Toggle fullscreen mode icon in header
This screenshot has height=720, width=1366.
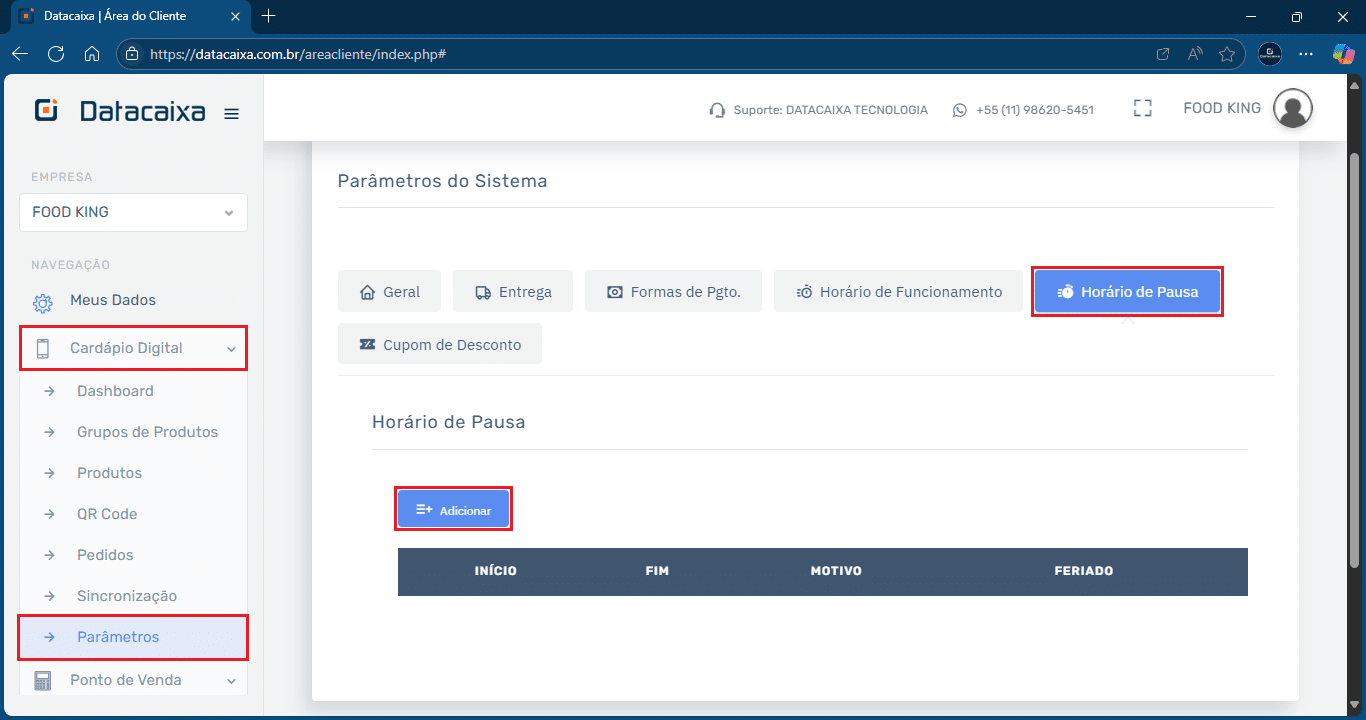(1143, 109)
